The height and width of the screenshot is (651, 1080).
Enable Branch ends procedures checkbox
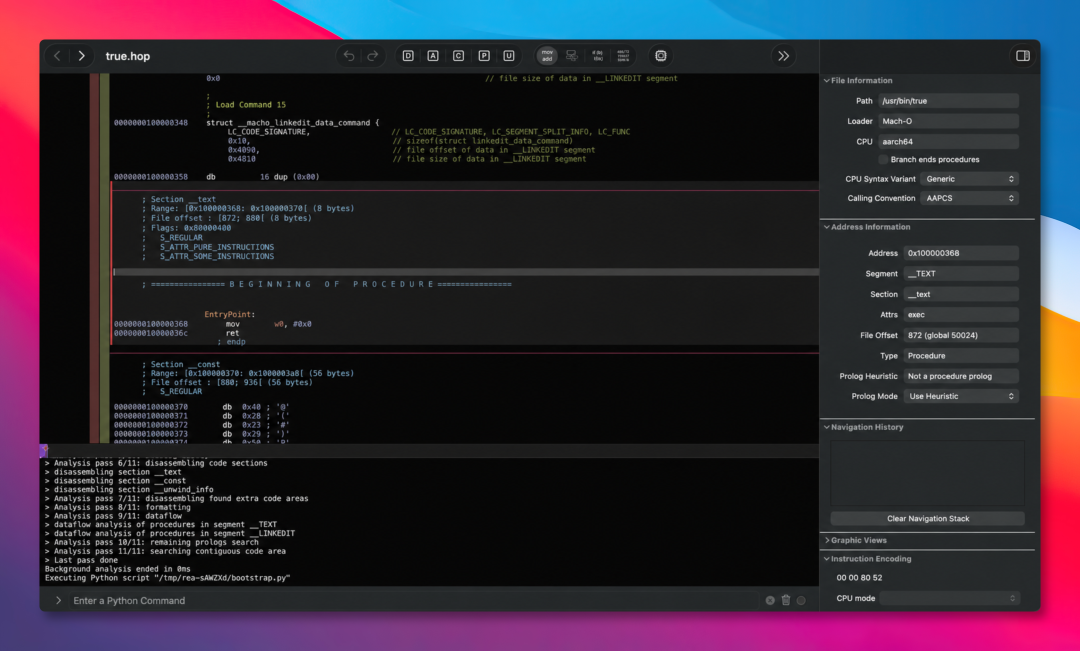click(883, 160)
